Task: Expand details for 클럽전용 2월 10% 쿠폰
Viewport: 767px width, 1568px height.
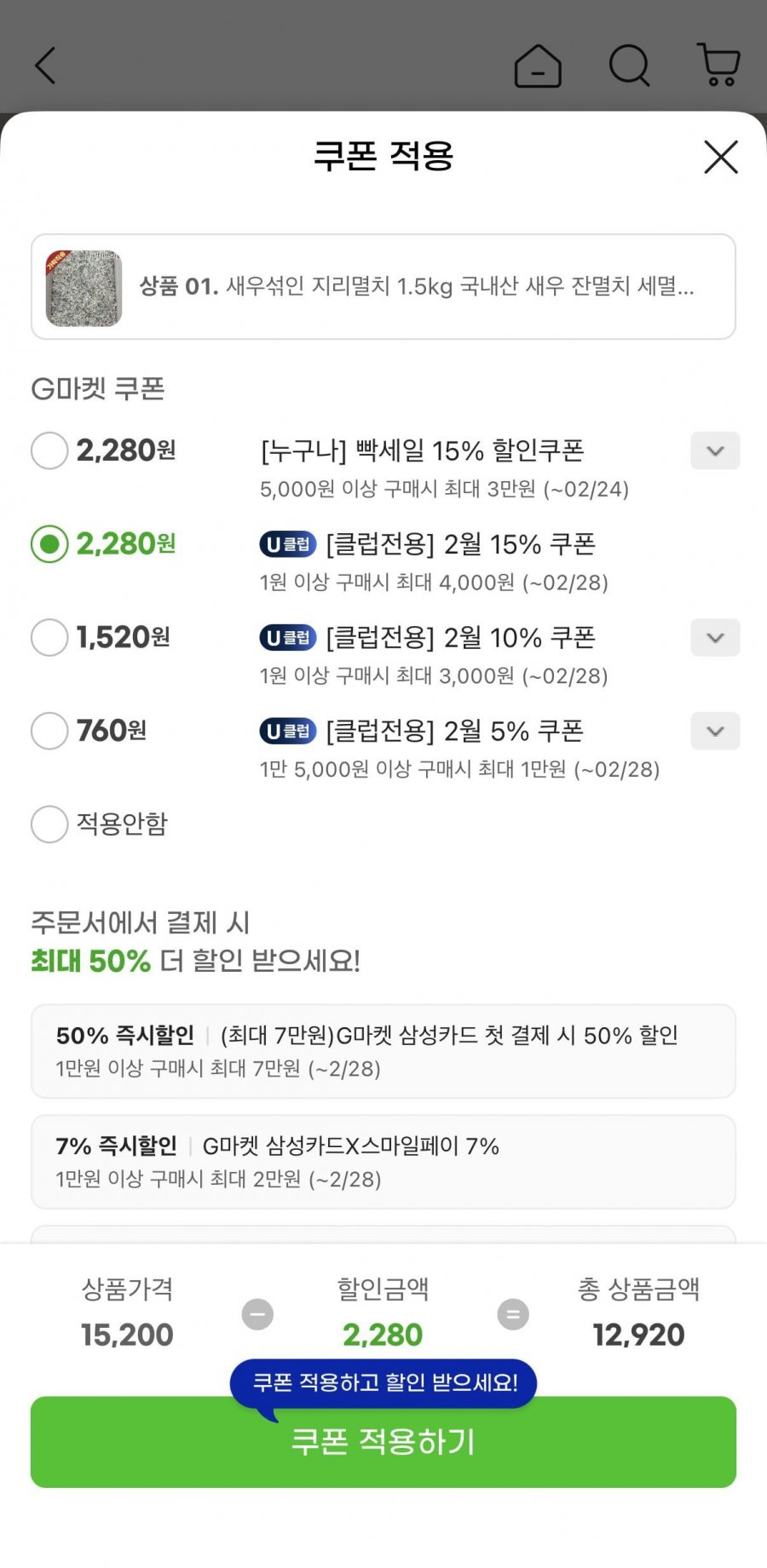Action: tap(715, 638)
